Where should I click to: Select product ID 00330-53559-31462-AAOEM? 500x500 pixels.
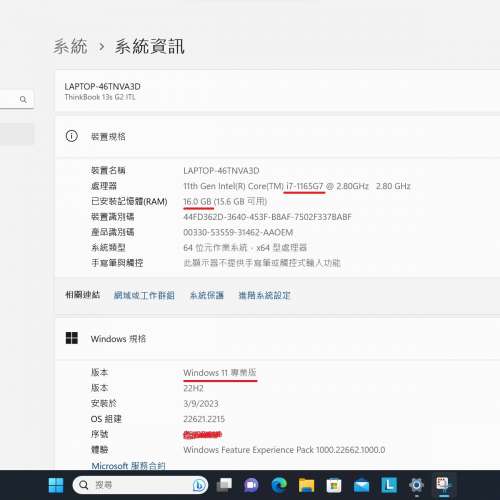tap(238, 232)
